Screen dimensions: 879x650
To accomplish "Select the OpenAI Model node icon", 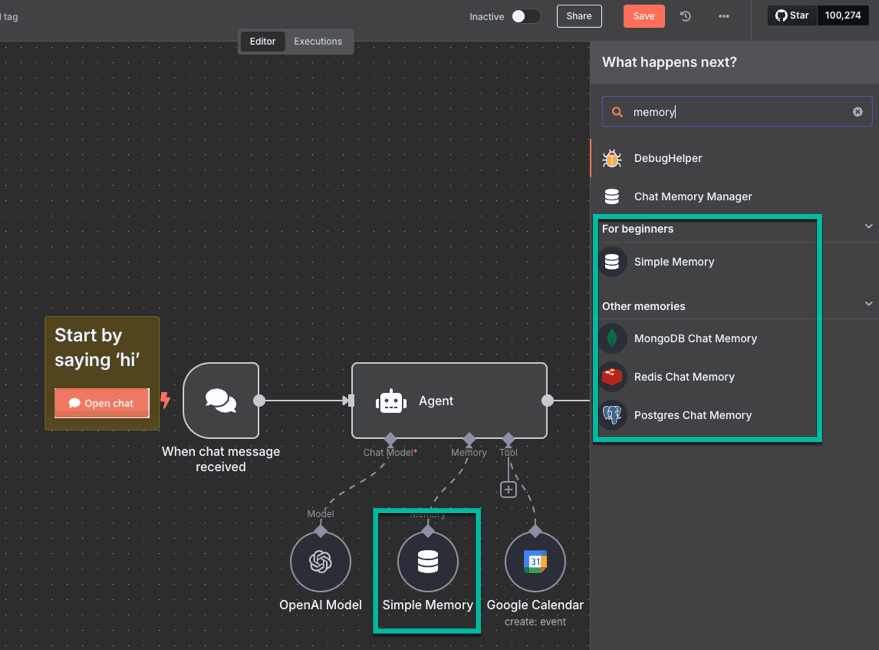I will [x=320, y=562].
